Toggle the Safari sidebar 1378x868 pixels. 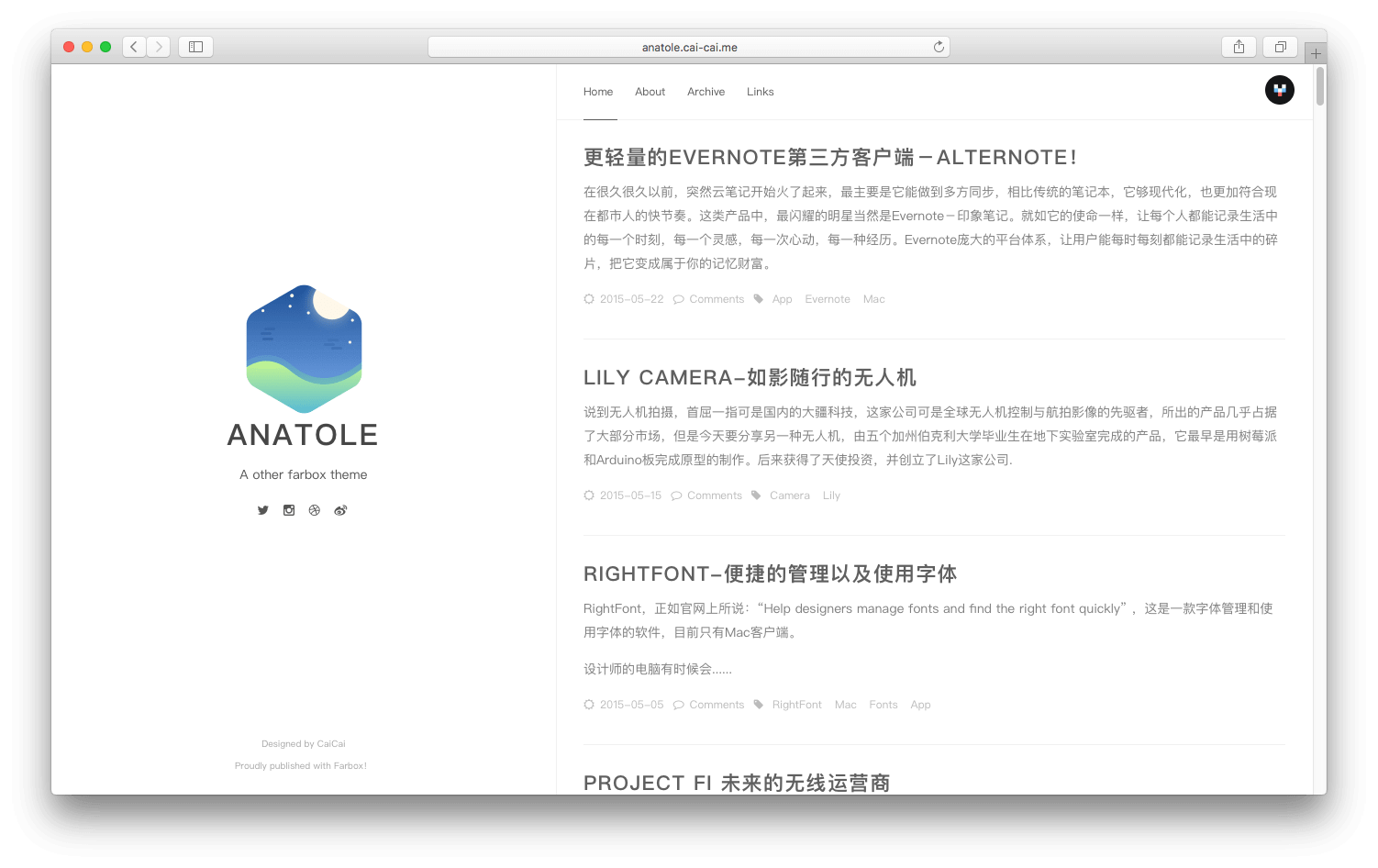[x=195, y=47]
